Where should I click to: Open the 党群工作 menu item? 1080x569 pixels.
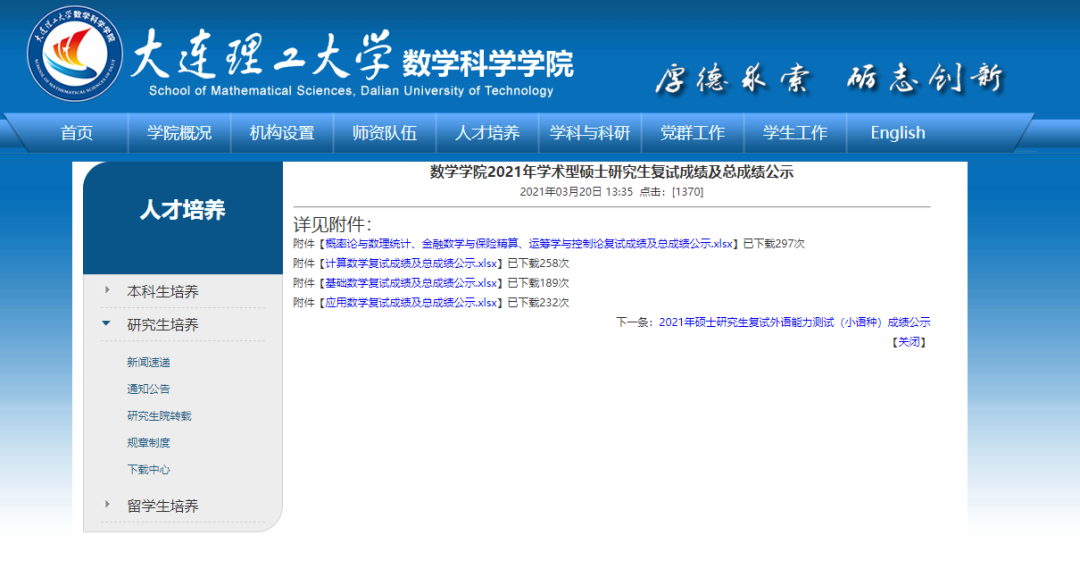coord(692,133)
